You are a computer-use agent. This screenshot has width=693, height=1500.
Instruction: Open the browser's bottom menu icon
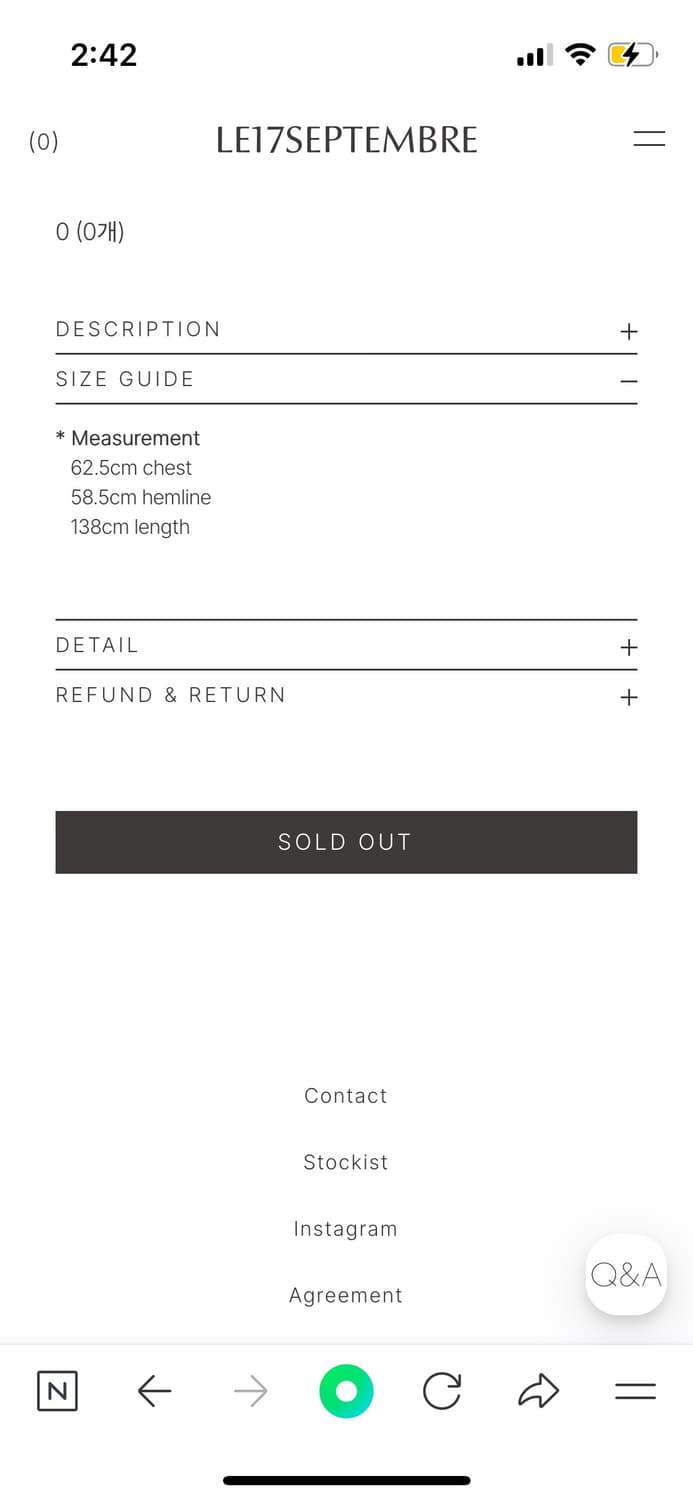click(x=635, y=1391)
